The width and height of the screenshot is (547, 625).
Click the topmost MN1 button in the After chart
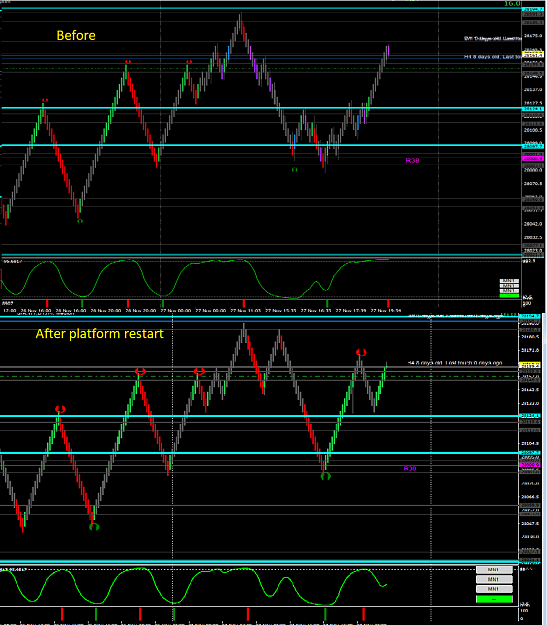[x=494, y=570]
